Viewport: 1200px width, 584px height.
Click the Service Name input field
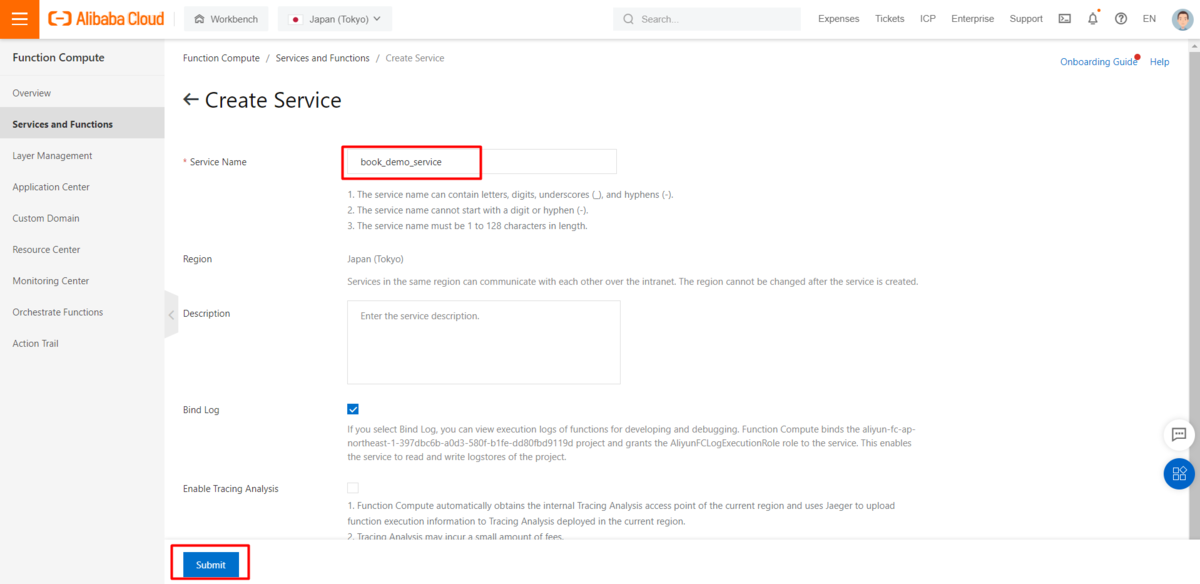(x=481, y=161)
